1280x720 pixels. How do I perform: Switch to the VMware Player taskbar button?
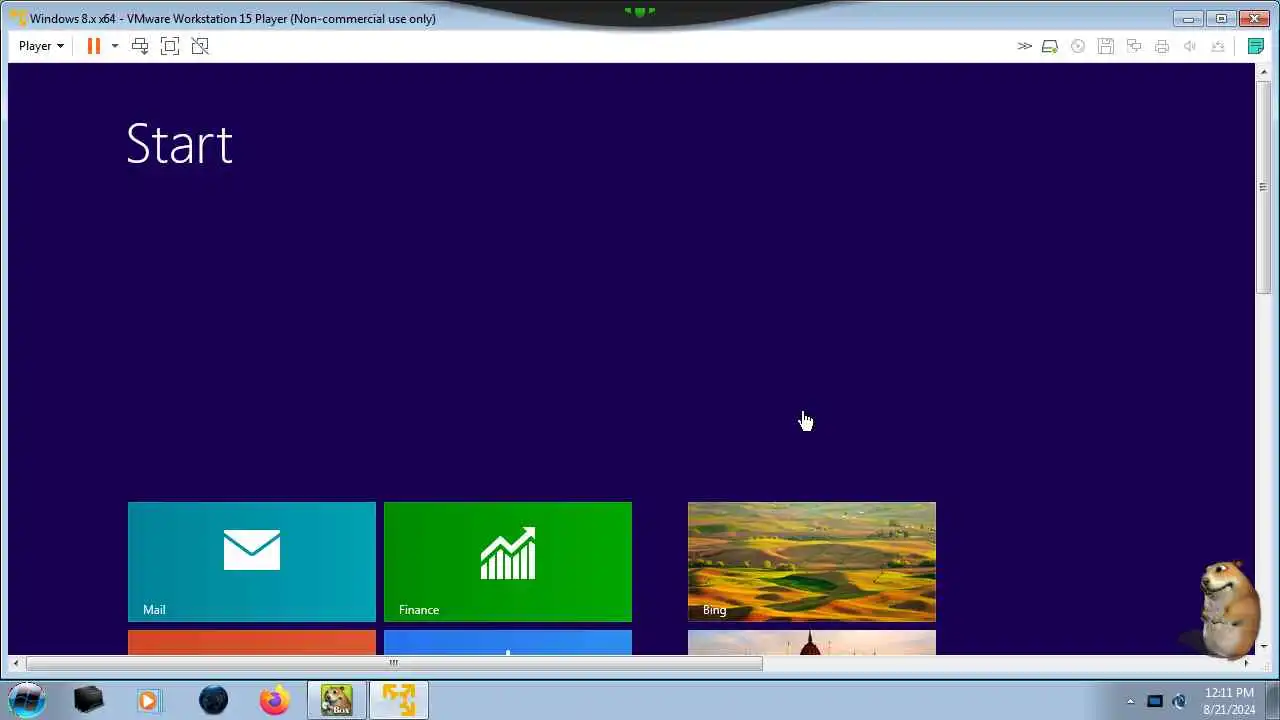pos(398,700)
